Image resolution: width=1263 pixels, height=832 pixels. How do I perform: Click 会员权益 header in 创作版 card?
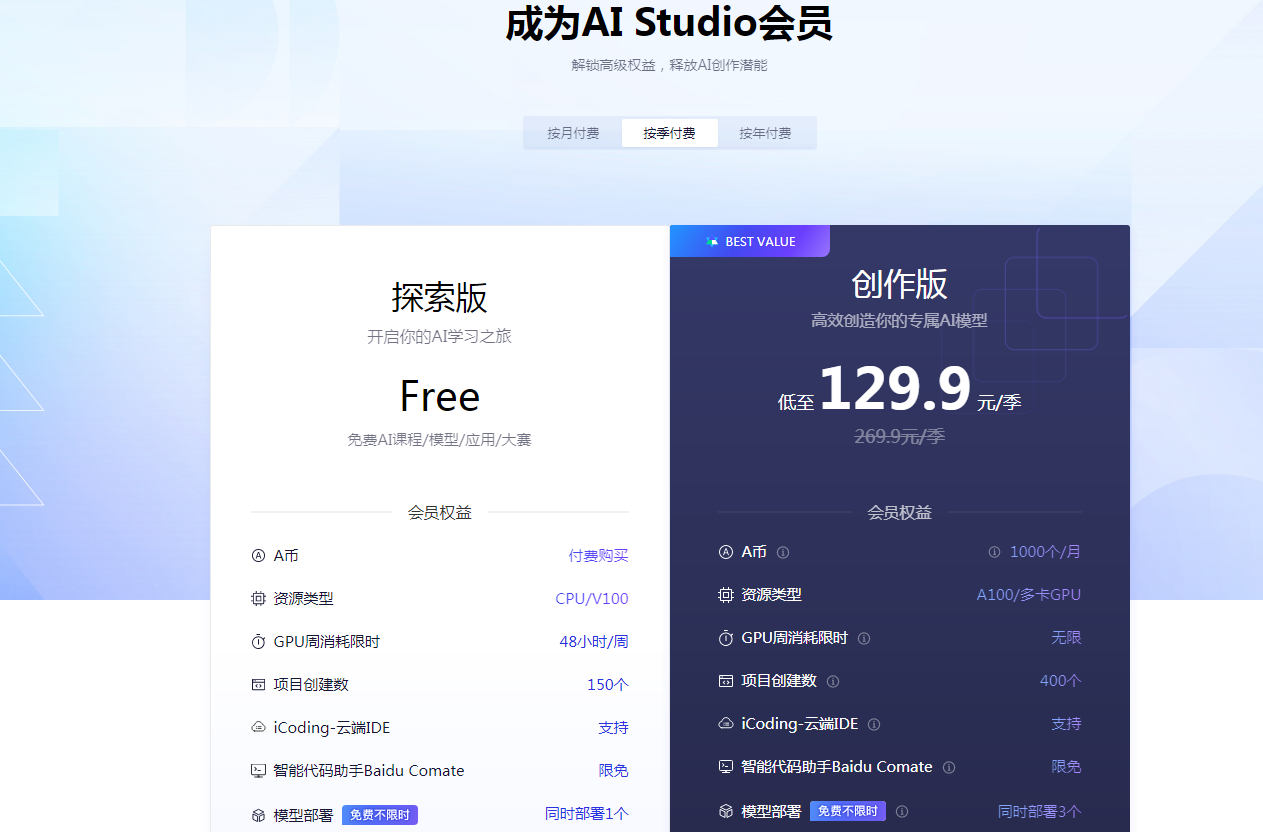(900, 512)
